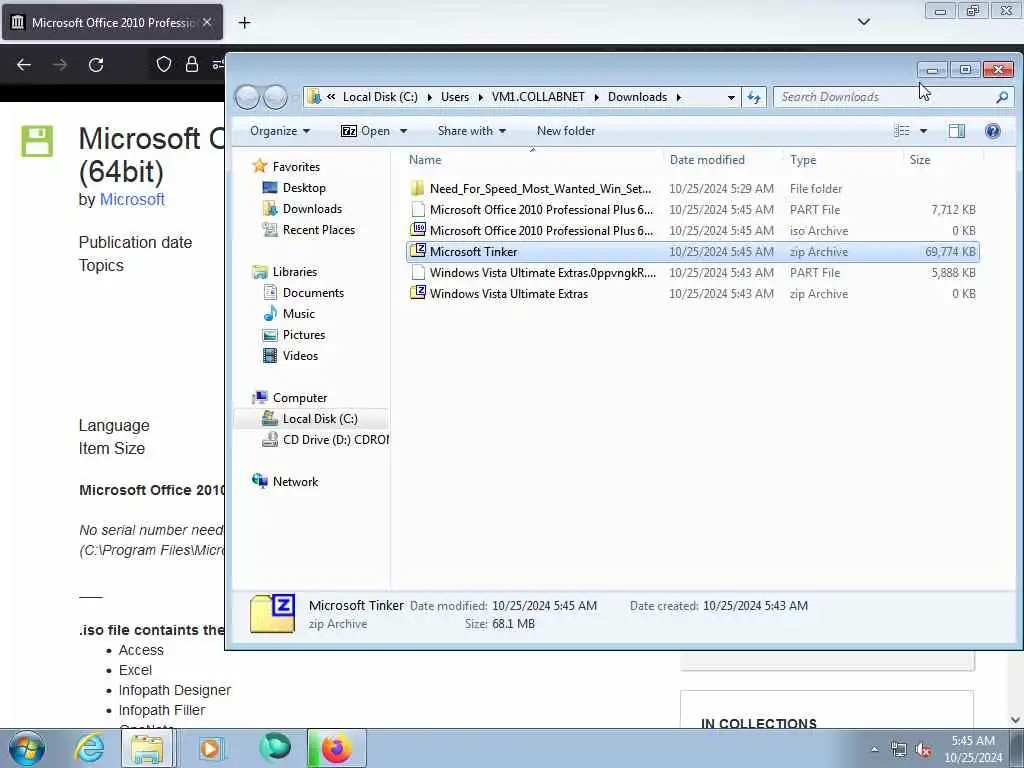Go back in the Firefox browser

pos(24,65)
